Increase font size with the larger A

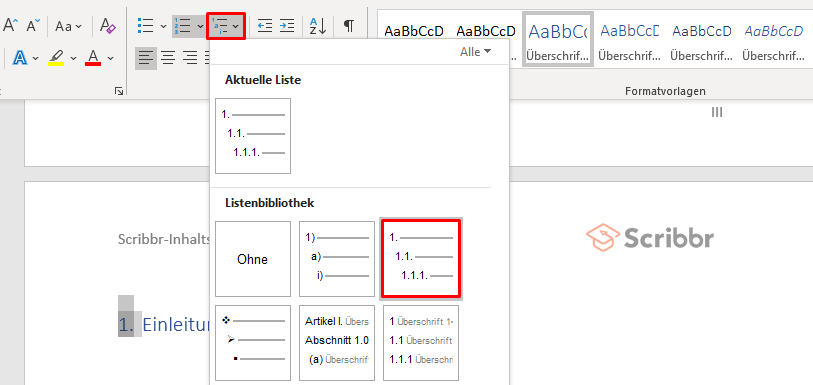pyautogui.click(x=10, y=26)
